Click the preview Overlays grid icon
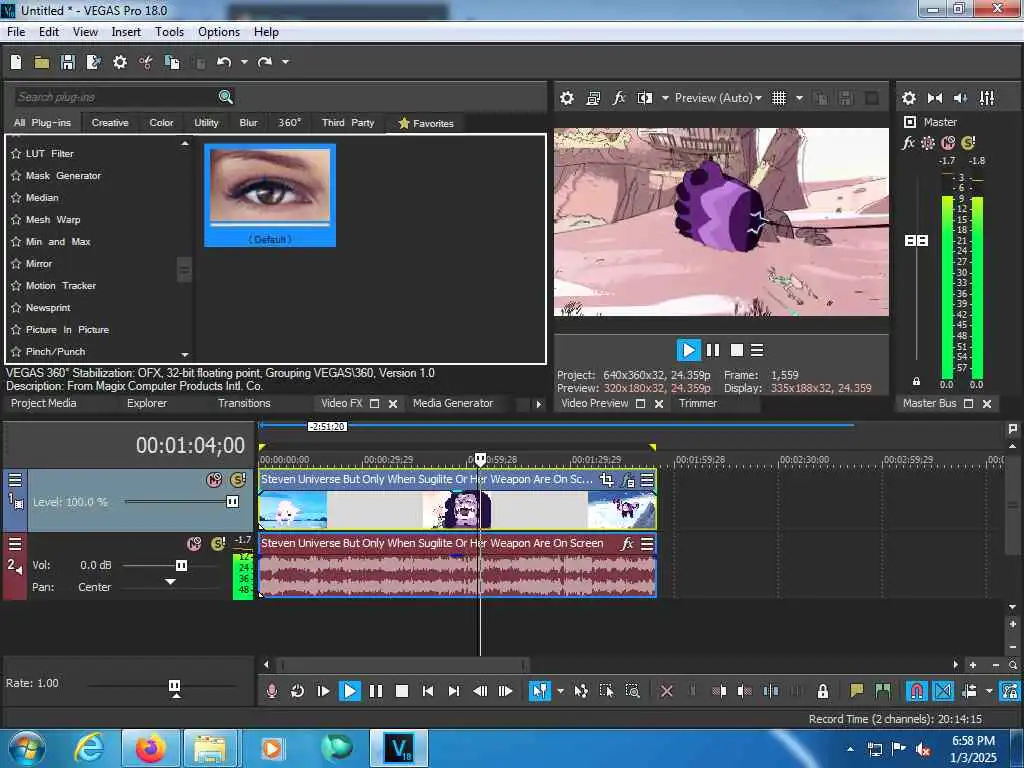Viewport: 1024px width, 768px height. point(778,98)
